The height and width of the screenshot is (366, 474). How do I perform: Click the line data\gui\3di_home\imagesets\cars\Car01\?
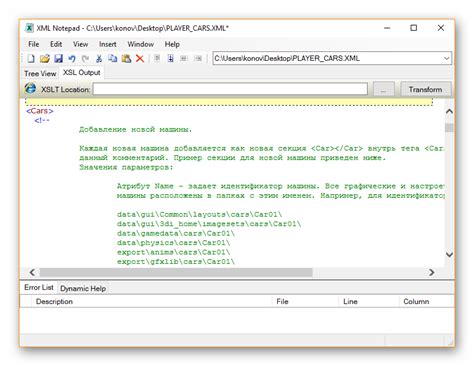pyautogui.click(x=209, y=224)
